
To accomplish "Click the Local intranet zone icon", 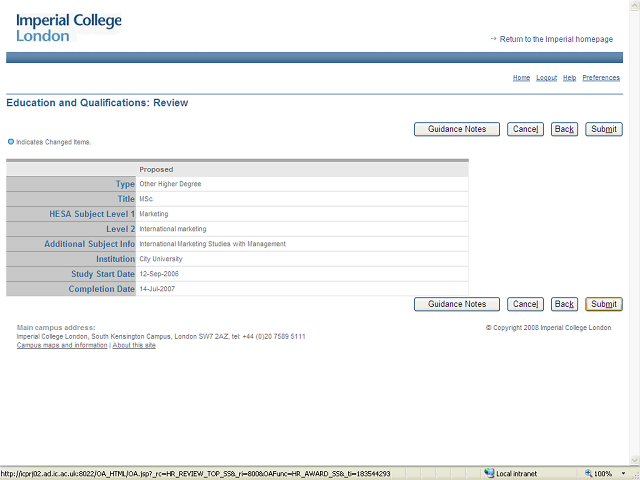I will tap(489, 473).
